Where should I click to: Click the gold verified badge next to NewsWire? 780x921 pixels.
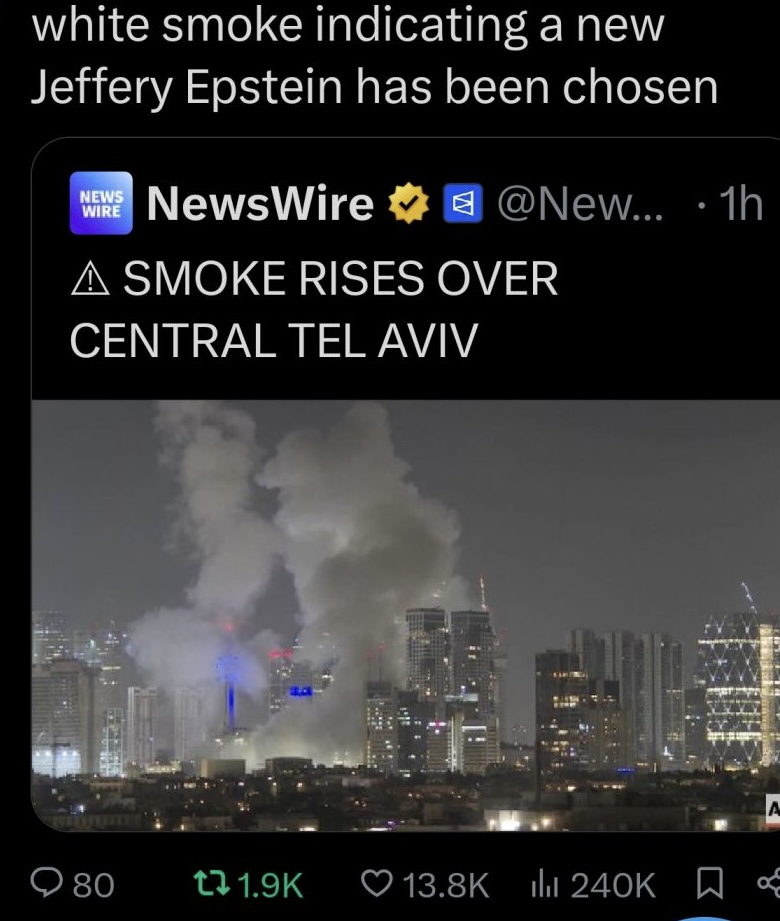(x=408, y=203)
